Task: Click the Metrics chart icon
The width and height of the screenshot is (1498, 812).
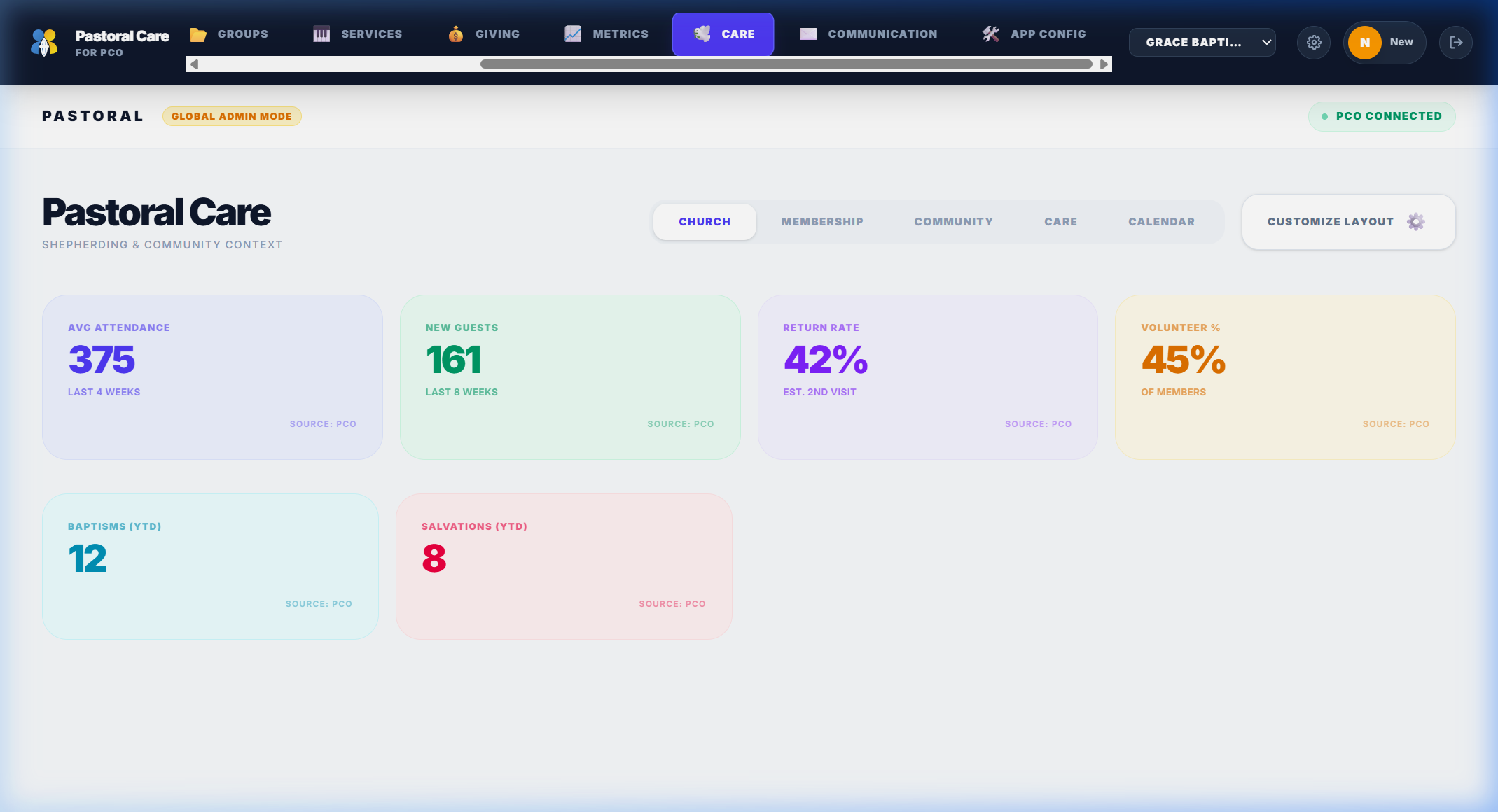Action: pyautogui.click(x=573, y=34)
